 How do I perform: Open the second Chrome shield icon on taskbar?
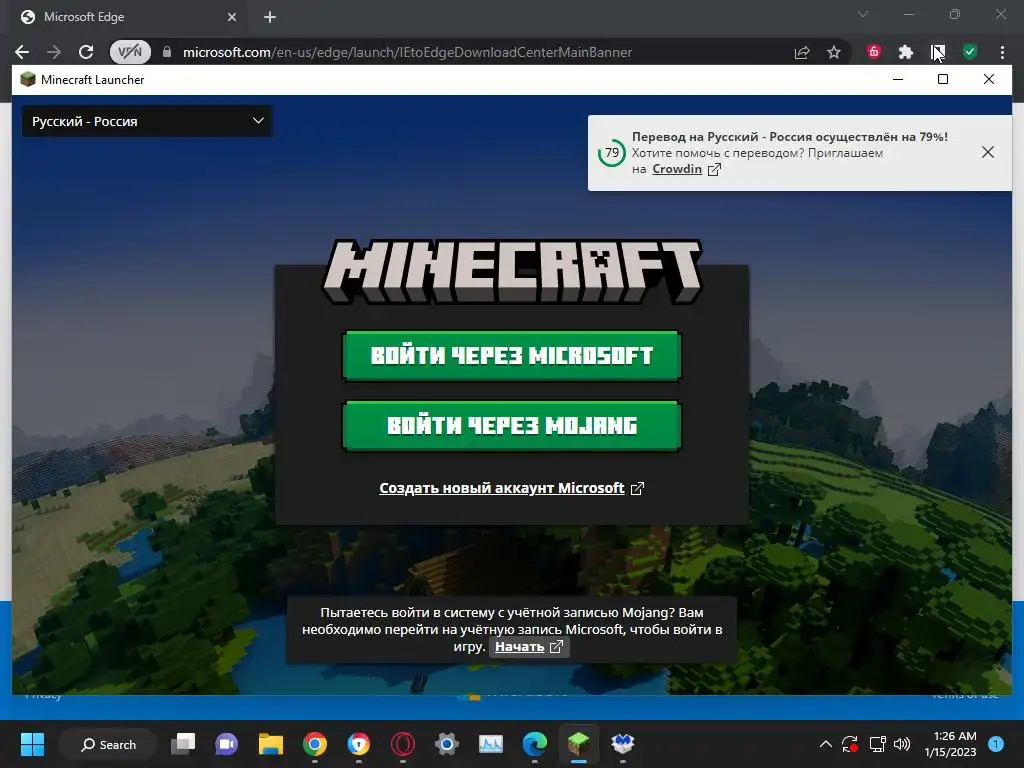click(x=359, y=744)
